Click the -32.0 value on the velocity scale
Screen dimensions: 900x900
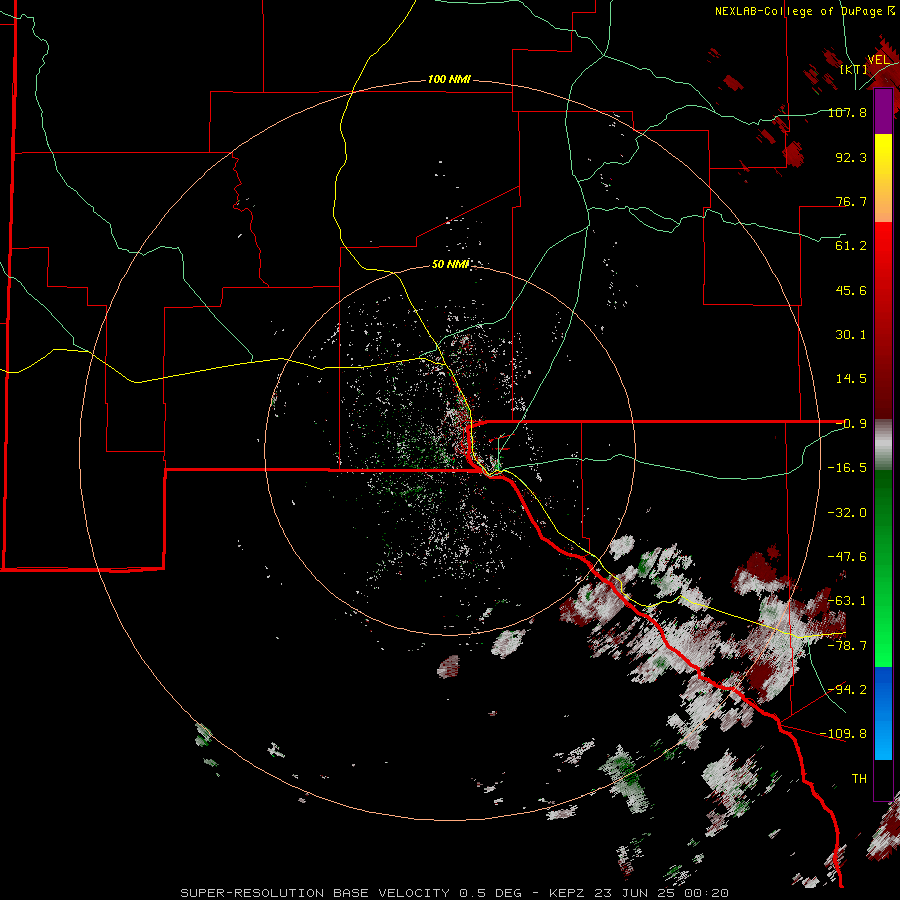[847, 513]
